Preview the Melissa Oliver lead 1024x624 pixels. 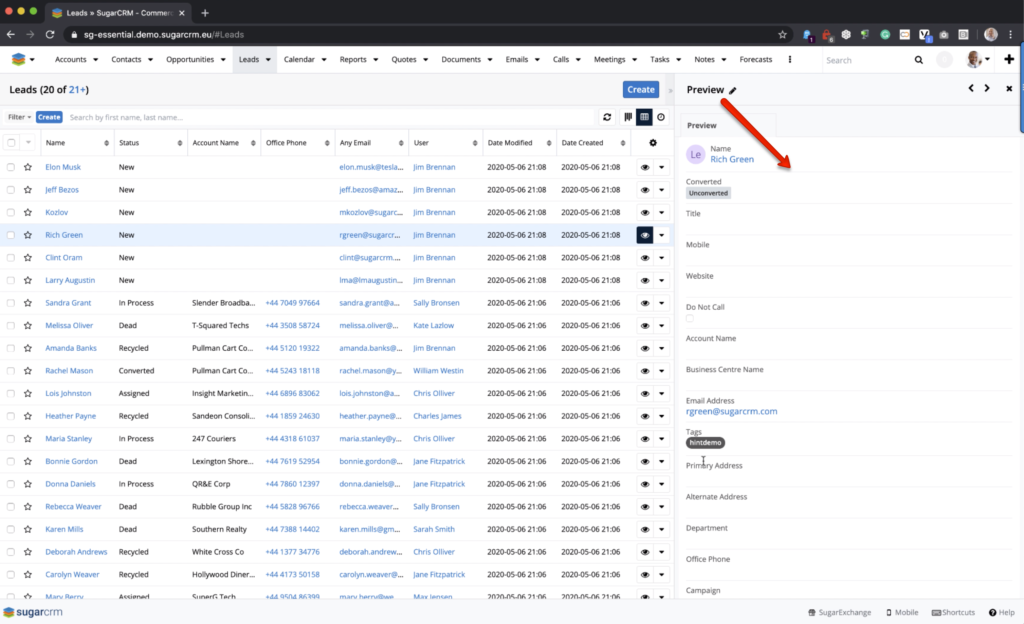pyautogui.click(x=645, y=326)
